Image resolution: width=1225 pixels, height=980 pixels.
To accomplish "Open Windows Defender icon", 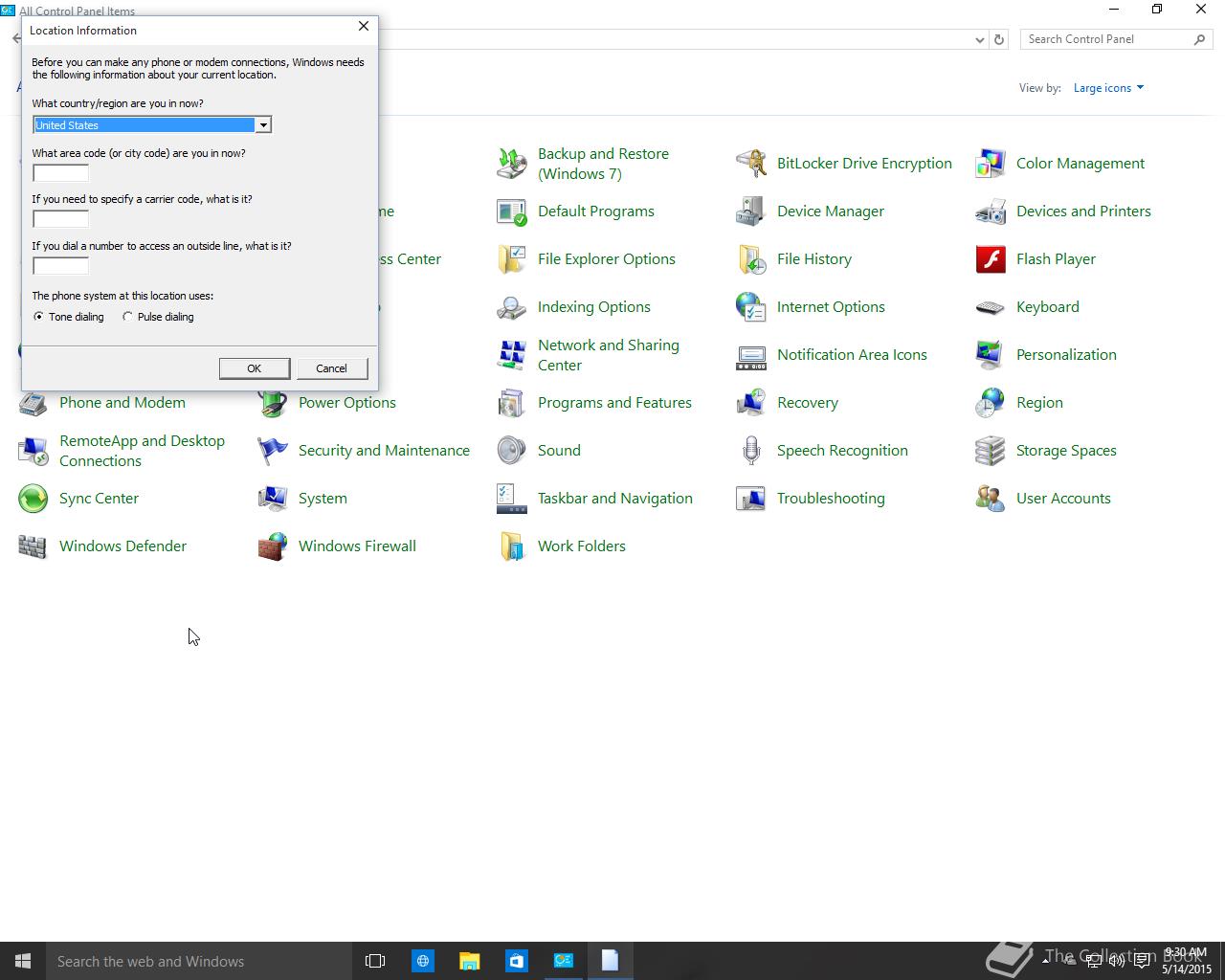I will coord(33,546).
